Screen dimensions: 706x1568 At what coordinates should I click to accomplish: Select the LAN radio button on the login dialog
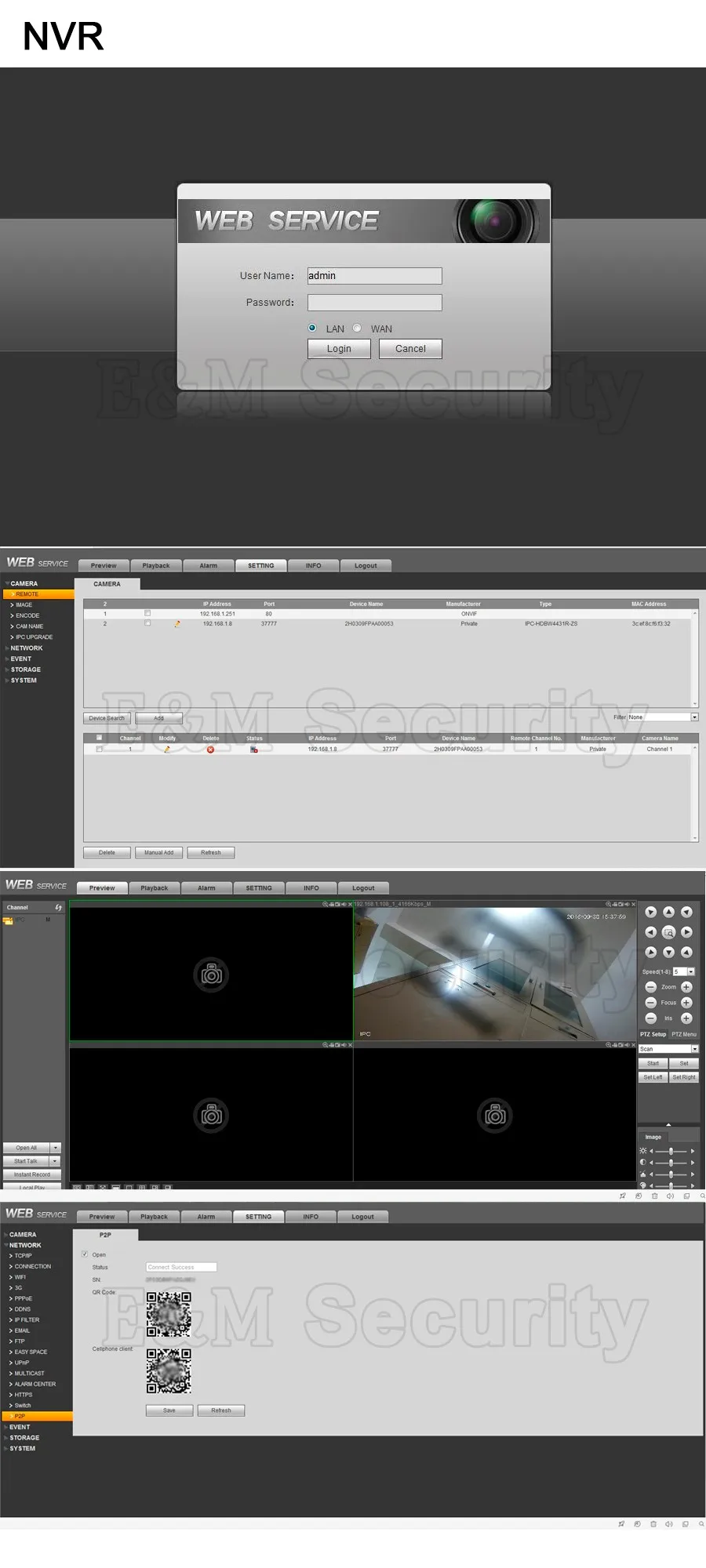click(312, 328)
